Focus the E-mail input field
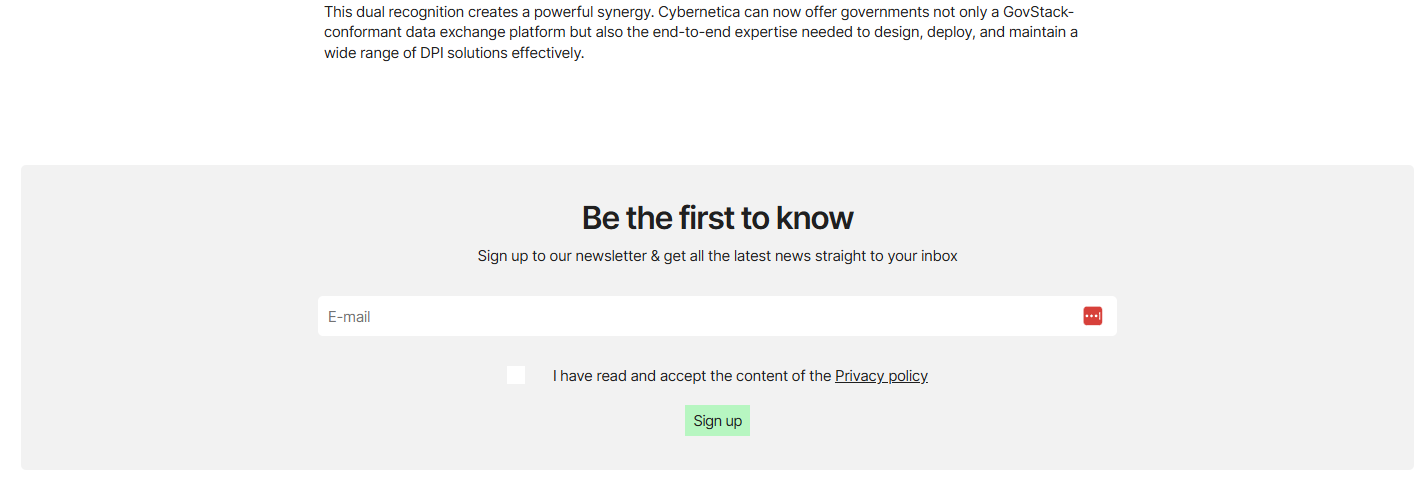The width and height of the screenshot is (1427, 481). 700,316
